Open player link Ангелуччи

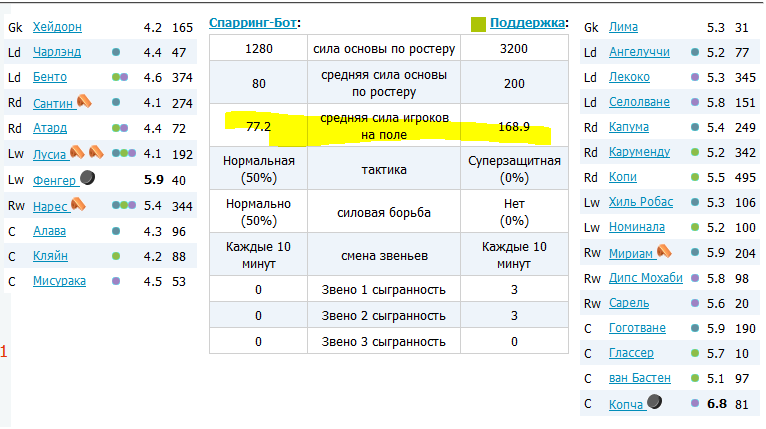639,52
